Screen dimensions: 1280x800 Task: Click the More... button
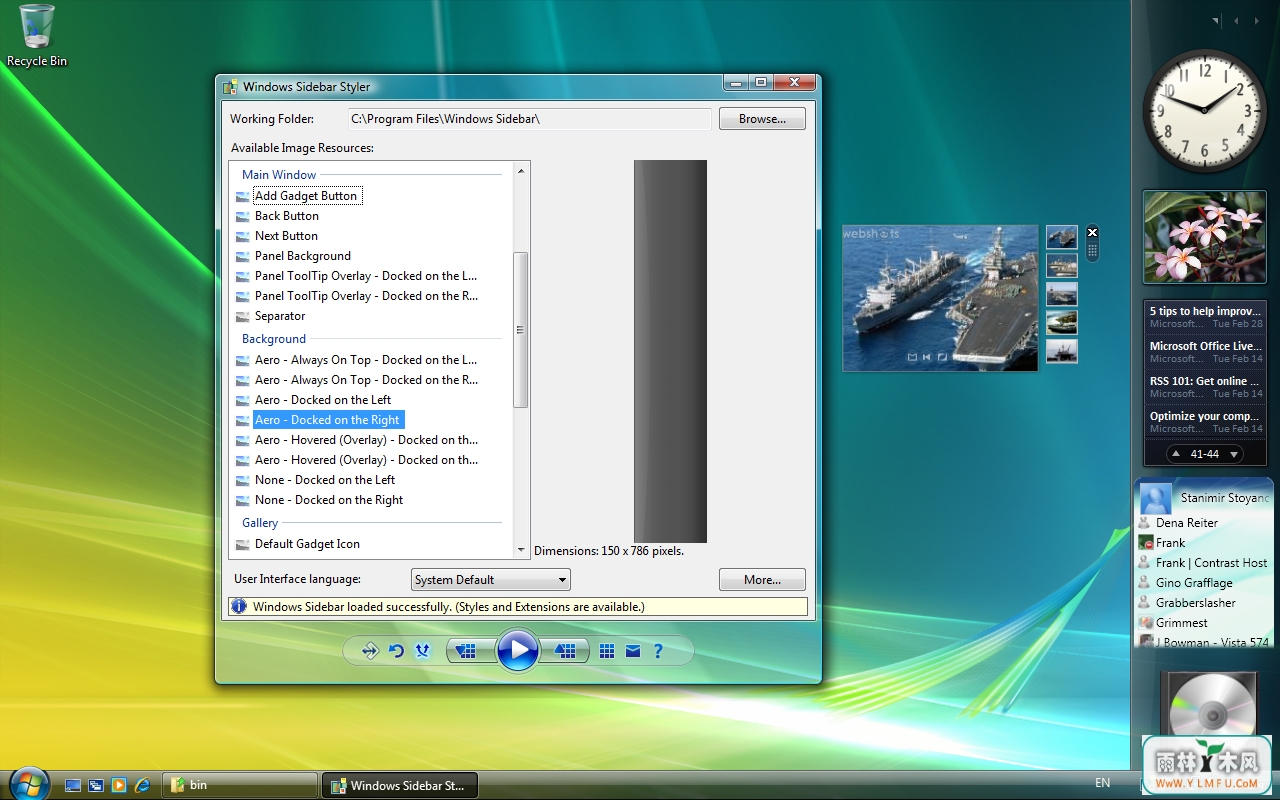pos(762,579)
